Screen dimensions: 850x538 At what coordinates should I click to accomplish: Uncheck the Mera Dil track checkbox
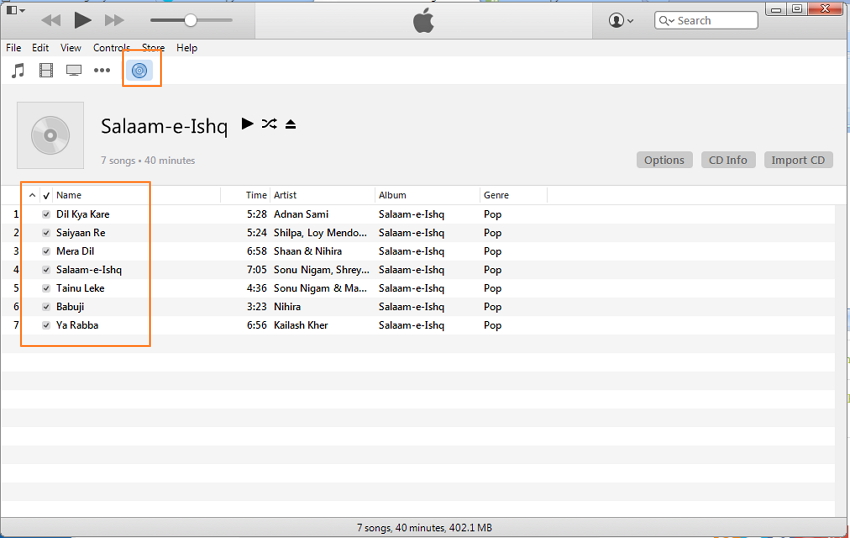[46, 251]
